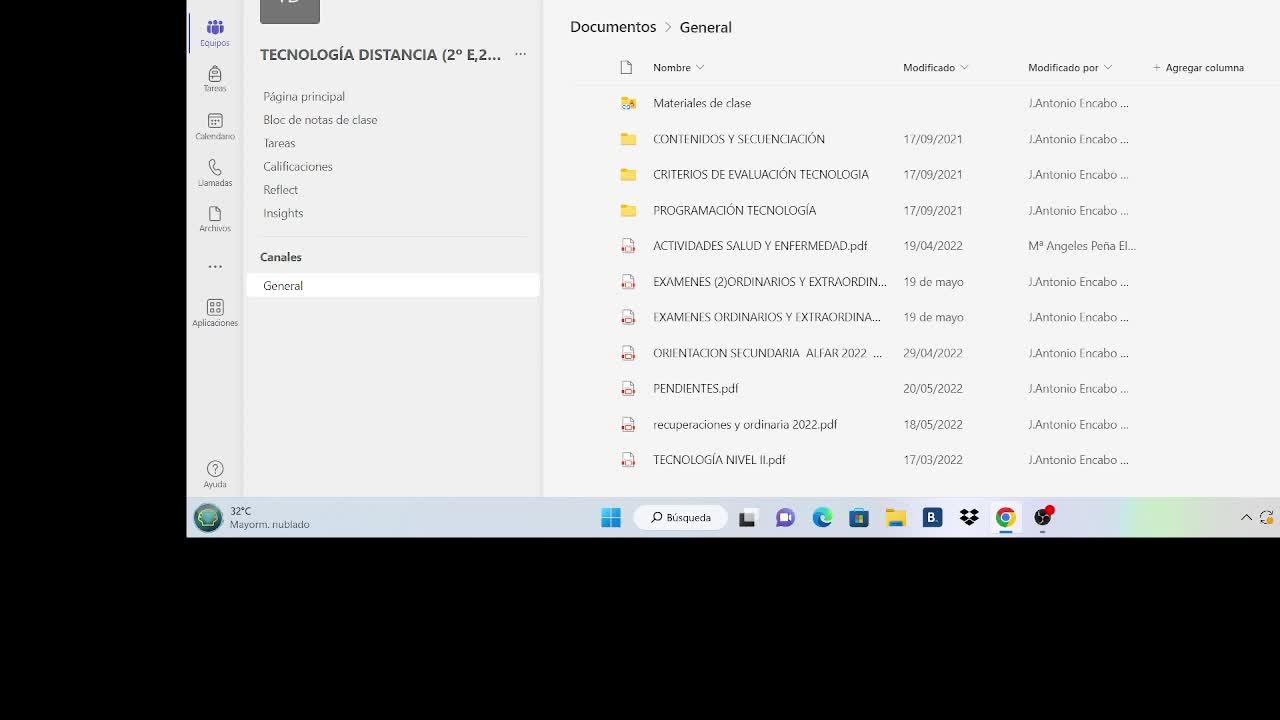This screenshot has width=1280, height=720.
Task: Click the 20/05/2022 date of PENDIENTES.pdf
Action: pyautogui.click(x=933, y=388)
